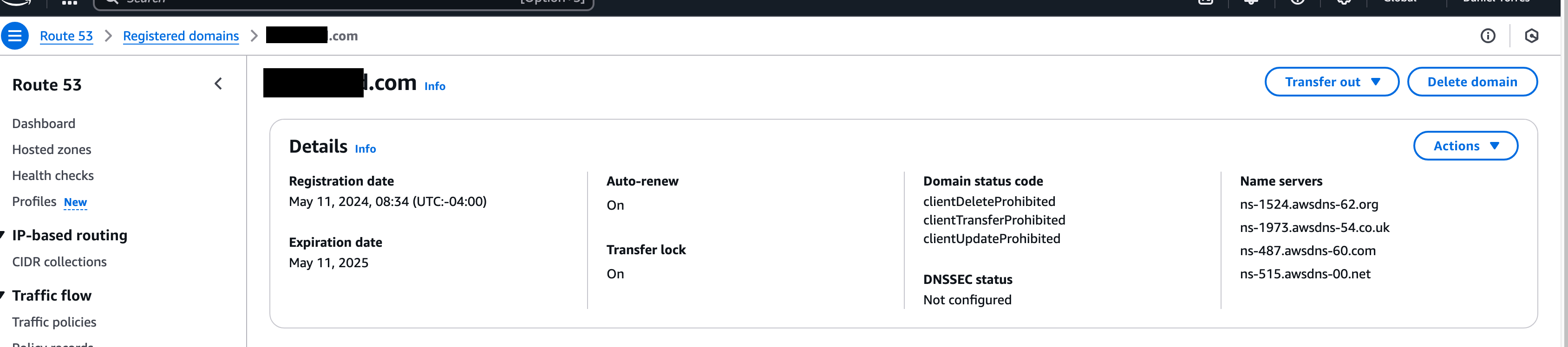Click the Delete domain button
1568x347 pixels.
pos(1472,82)
